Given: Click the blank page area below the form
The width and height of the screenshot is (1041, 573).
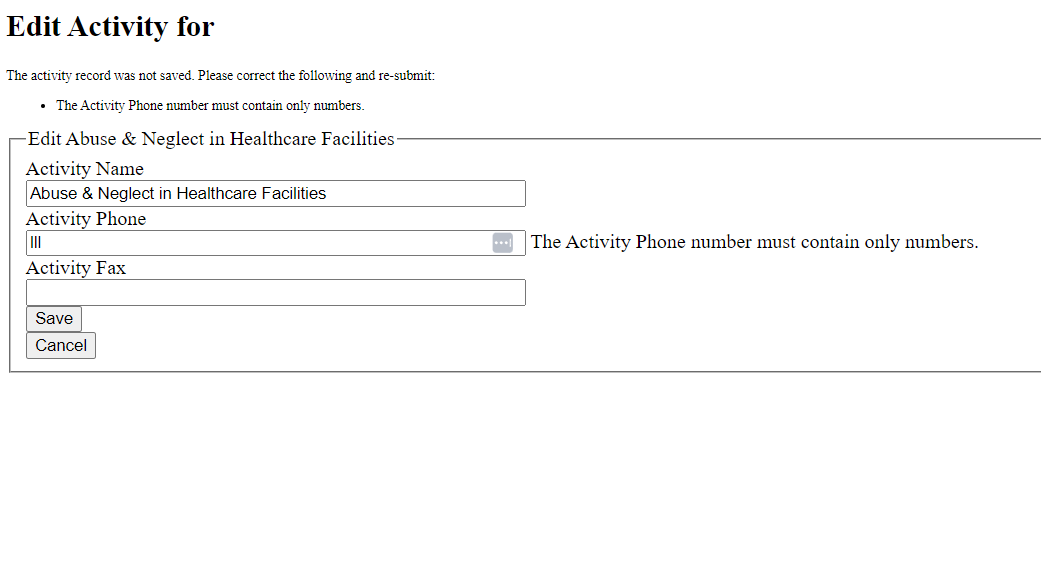Looking at the screenshot, I should coord(520,470).
